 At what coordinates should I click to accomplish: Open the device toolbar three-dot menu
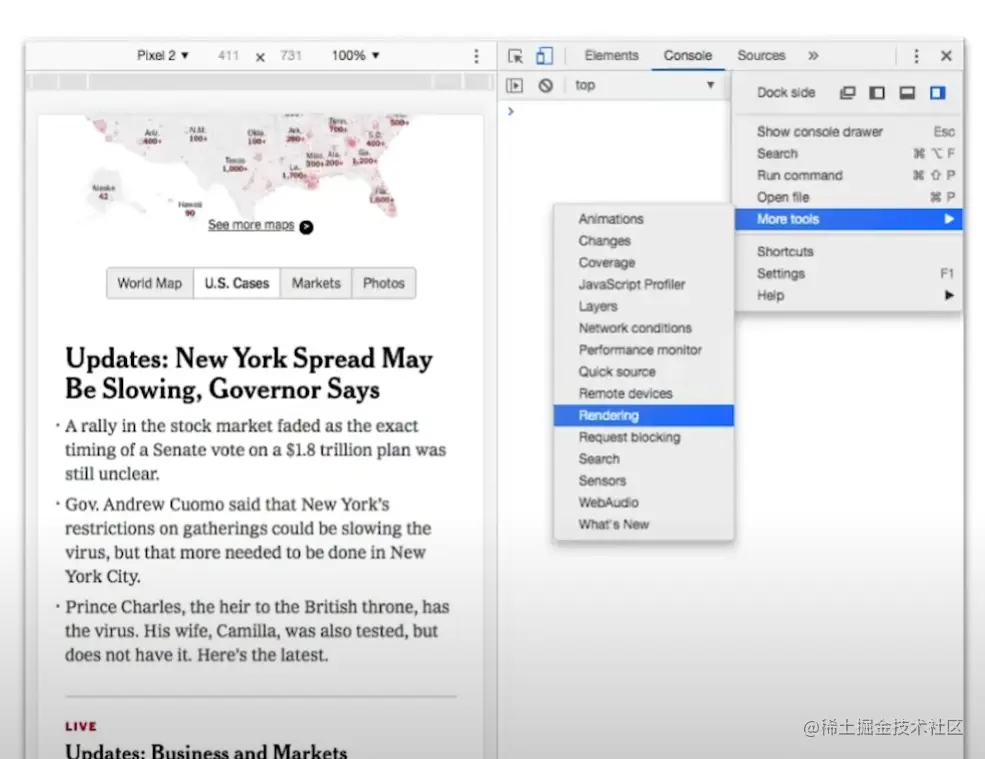(476, 56)
